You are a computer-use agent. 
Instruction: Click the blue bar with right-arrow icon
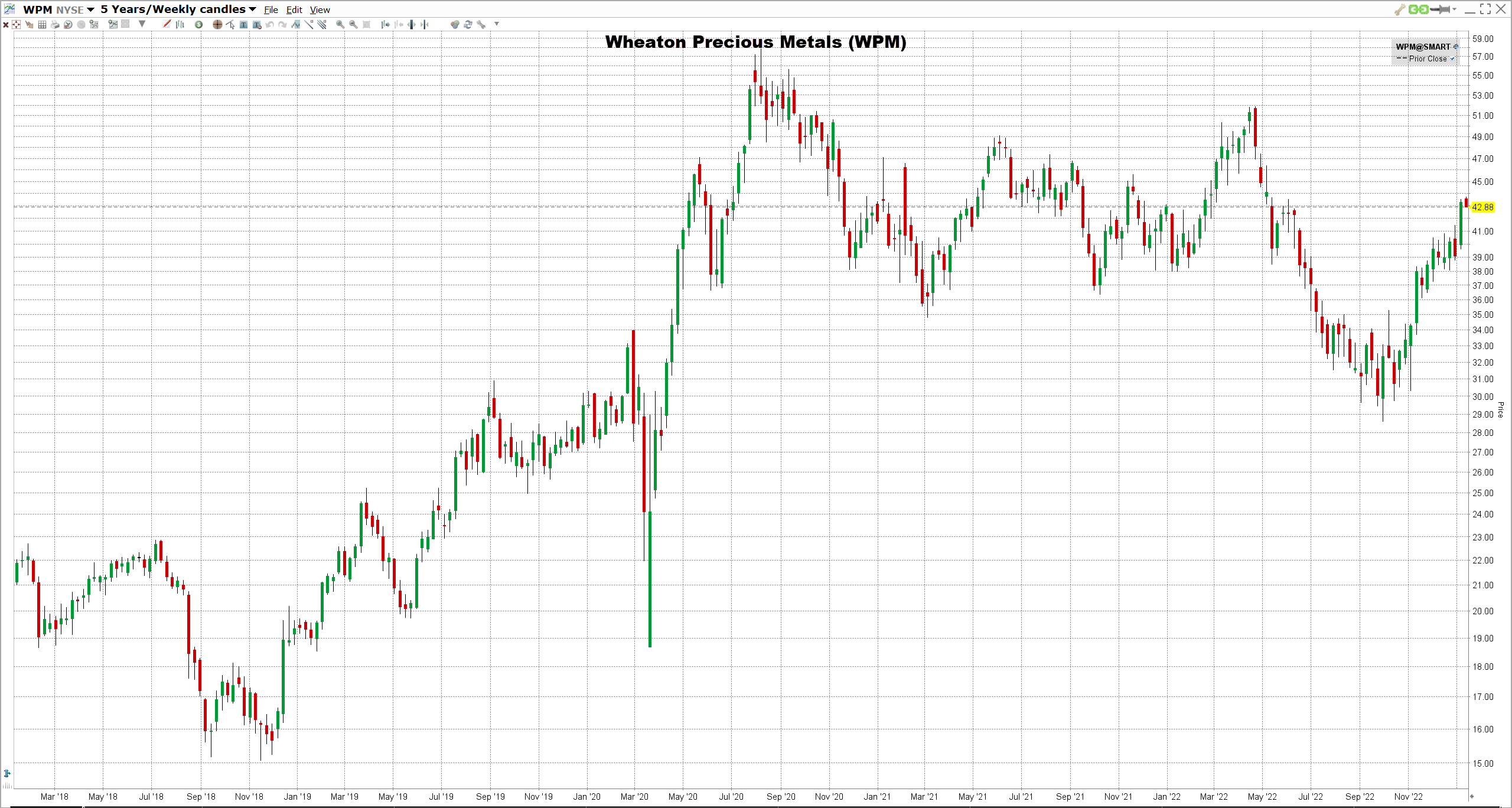click(x=385, y=25)
